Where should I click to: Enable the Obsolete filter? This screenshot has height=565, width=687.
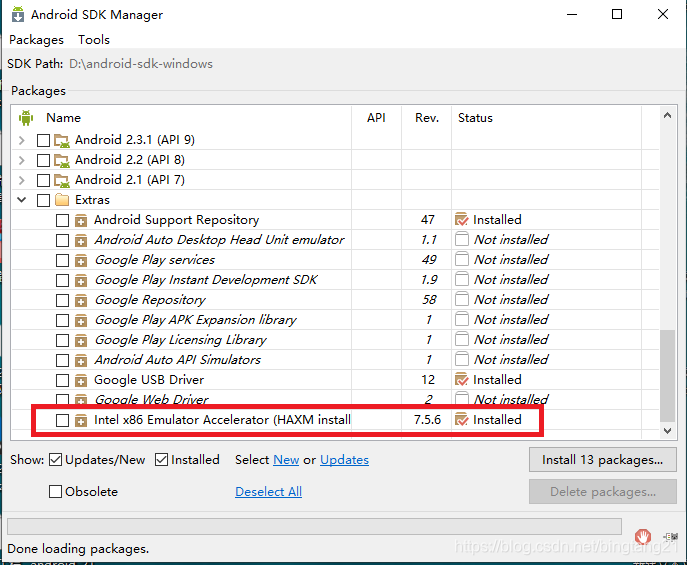tap(55, 492)
